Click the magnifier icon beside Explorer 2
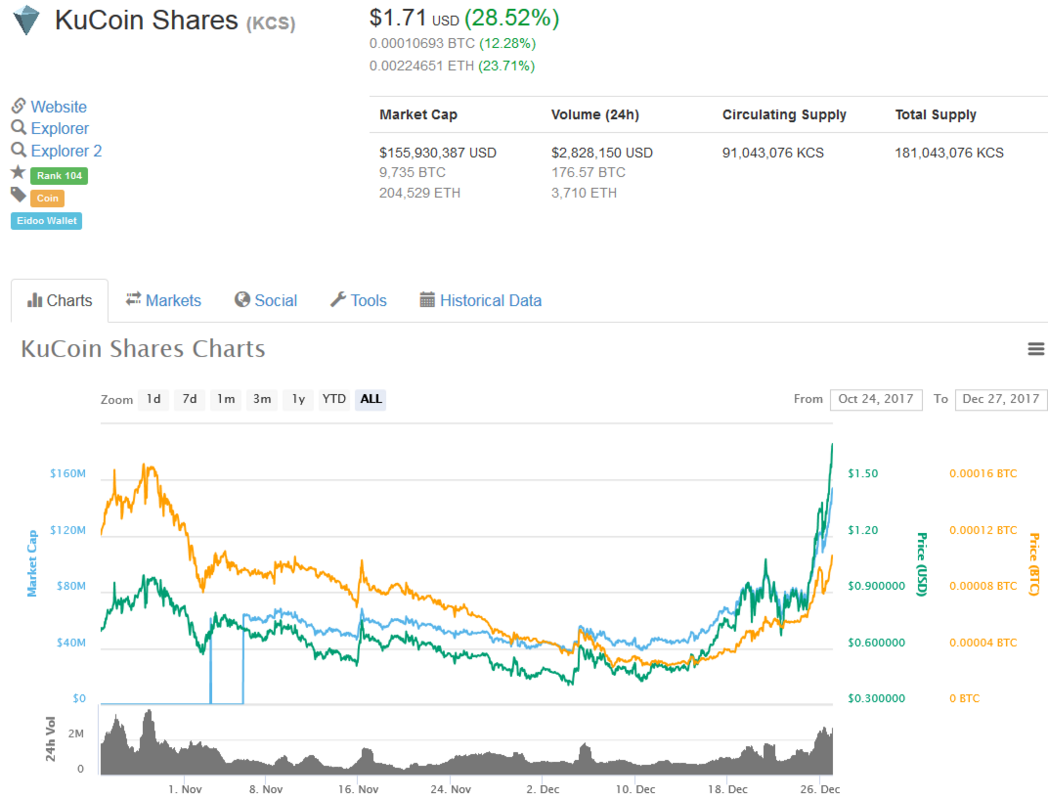Screen dimensions: 1048x800 [19, 150]
